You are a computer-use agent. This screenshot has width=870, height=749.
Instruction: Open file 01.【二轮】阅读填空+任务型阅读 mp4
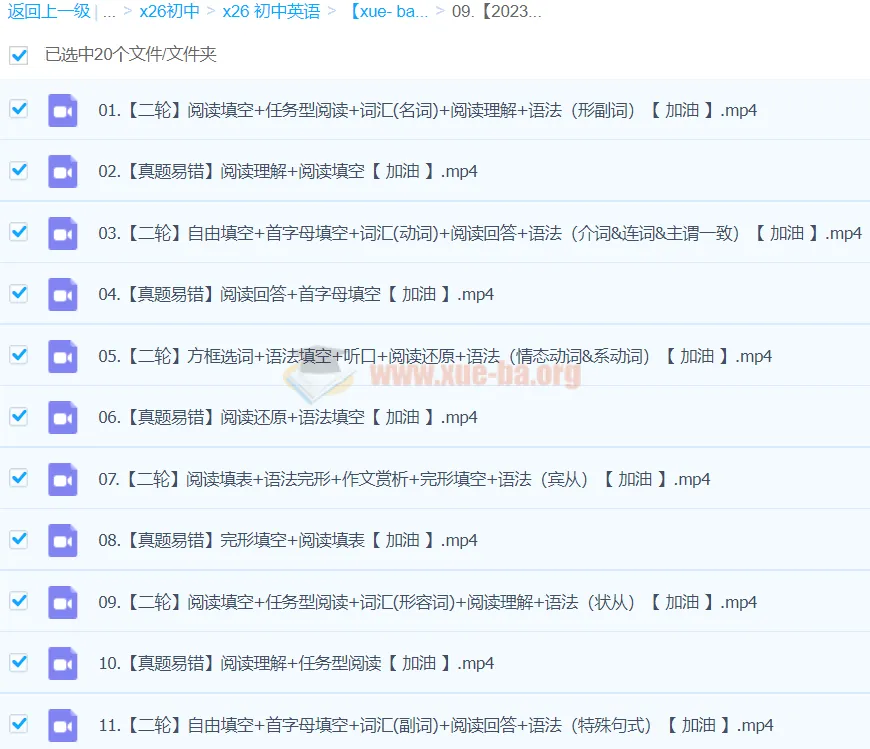(427, 110)
